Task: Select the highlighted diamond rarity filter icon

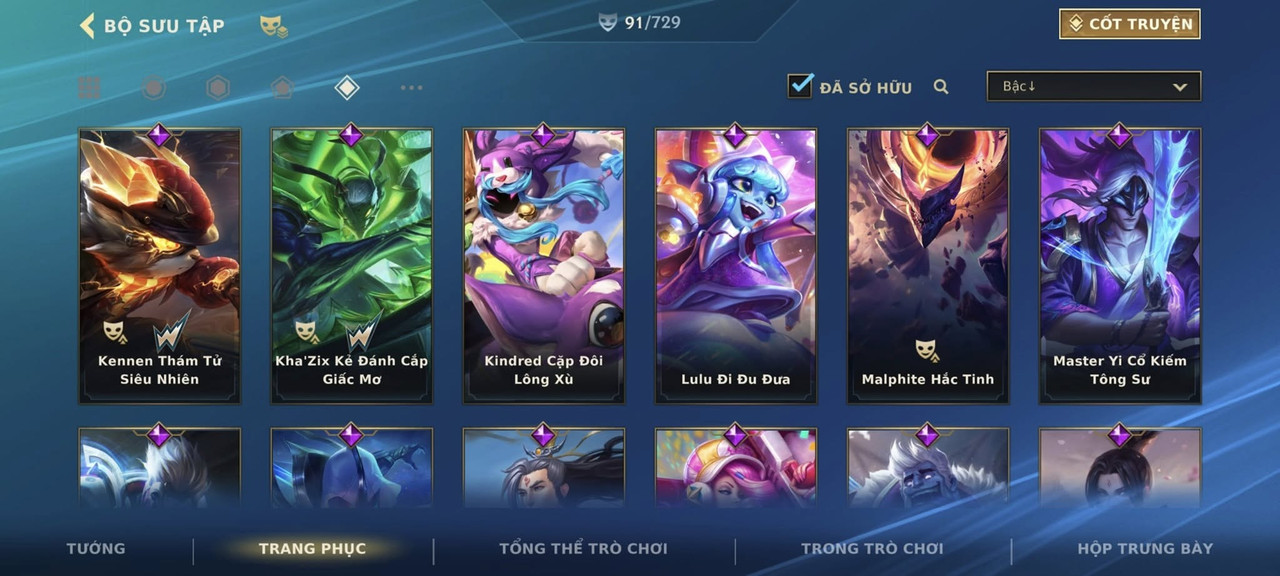Action: coord(346,88)
